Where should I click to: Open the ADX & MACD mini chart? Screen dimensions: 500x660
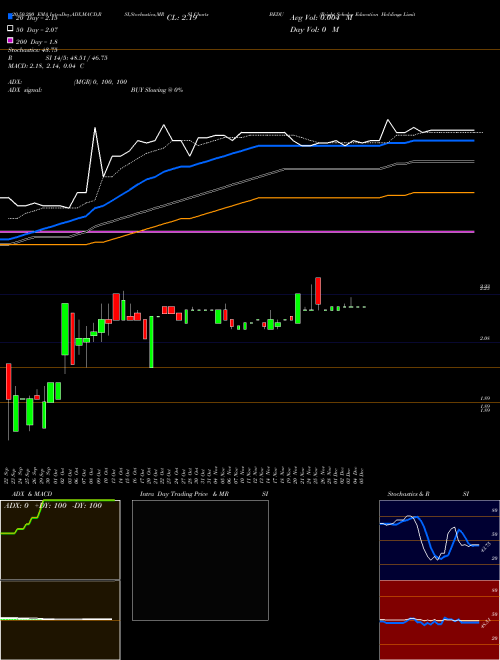[x=60, y=540]
